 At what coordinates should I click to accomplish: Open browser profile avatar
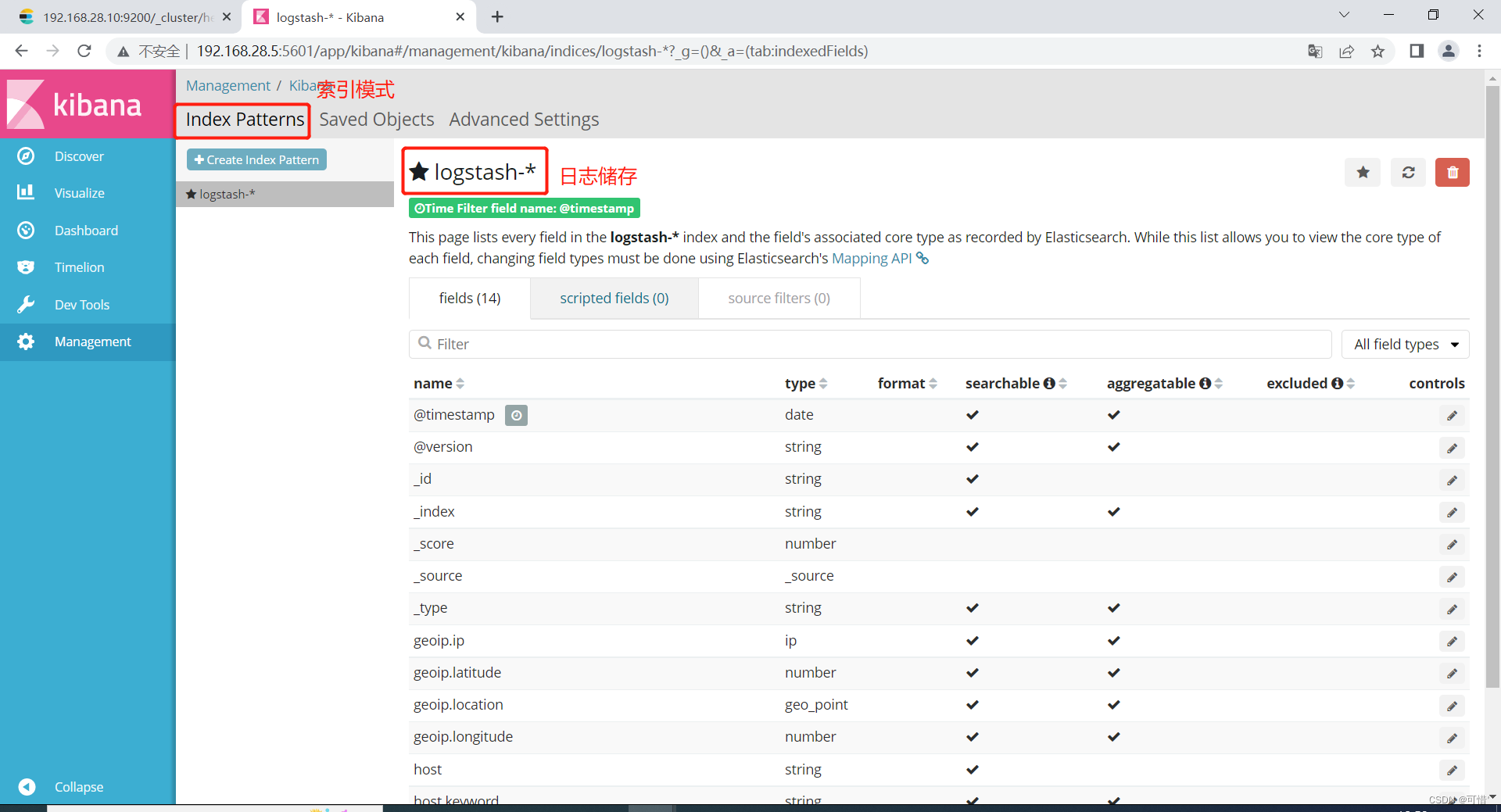pos(1449,51)
